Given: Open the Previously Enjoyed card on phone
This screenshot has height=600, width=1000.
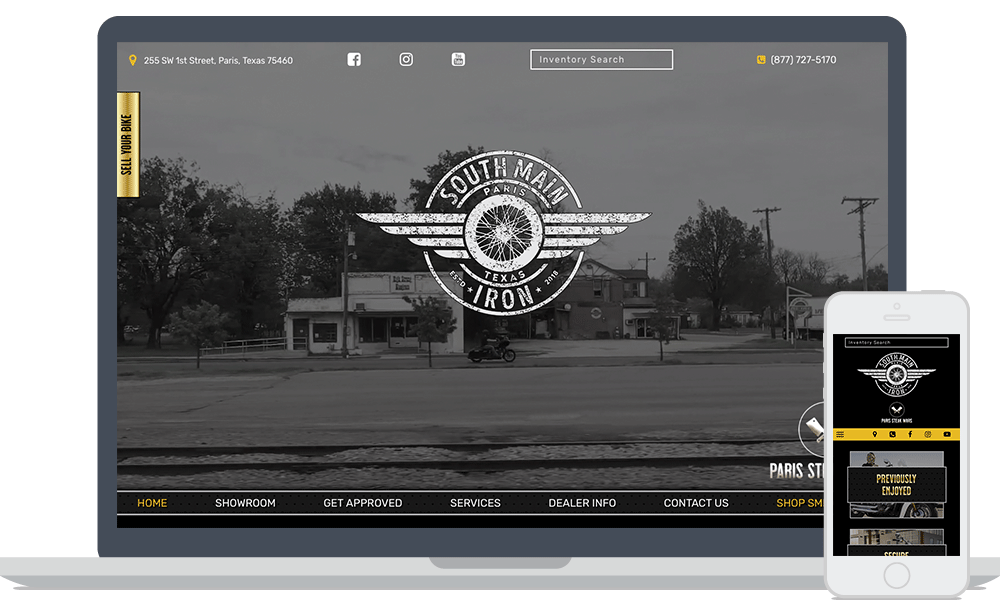Looking at the screenshot, I should tap(896, 485).
